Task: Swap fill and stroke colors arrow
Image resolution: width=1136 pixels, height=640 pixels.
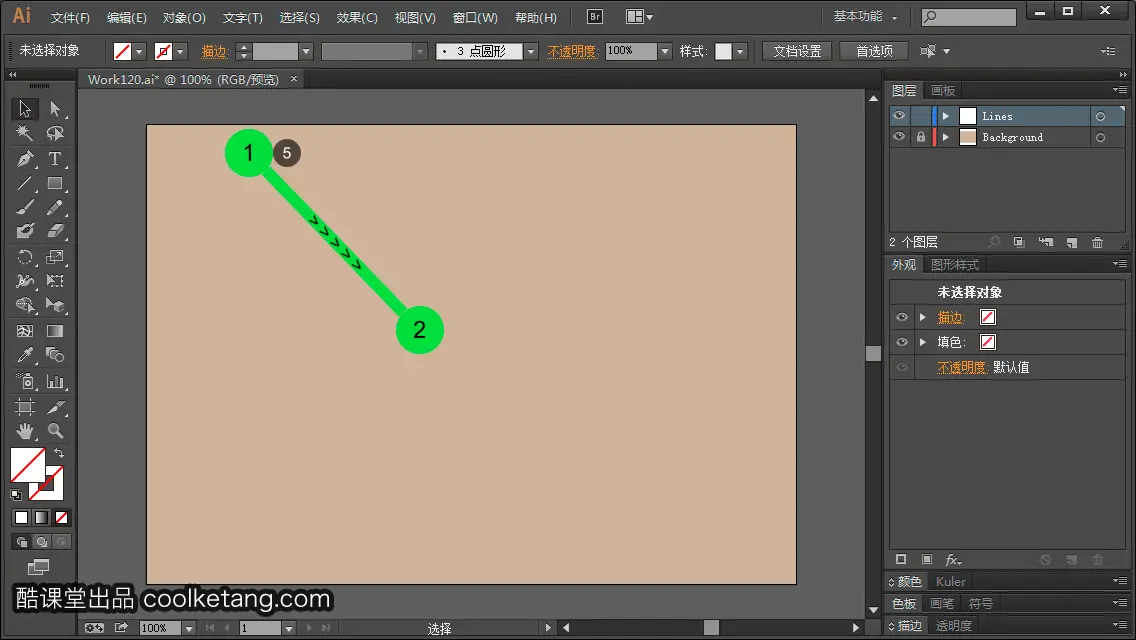Action: click(x=59, y=453)
